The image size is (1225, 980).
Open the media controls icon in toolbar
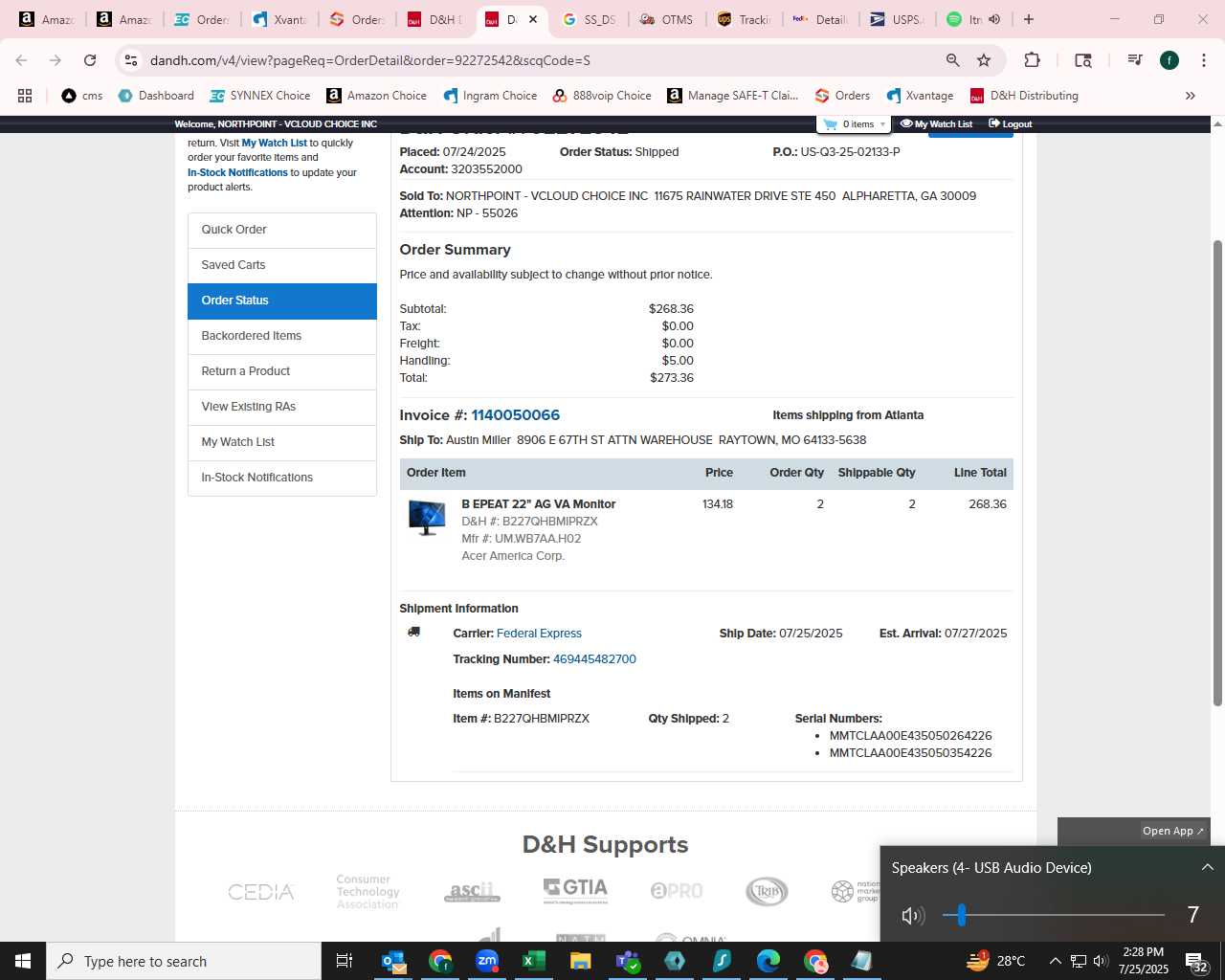coord(1135,60)
